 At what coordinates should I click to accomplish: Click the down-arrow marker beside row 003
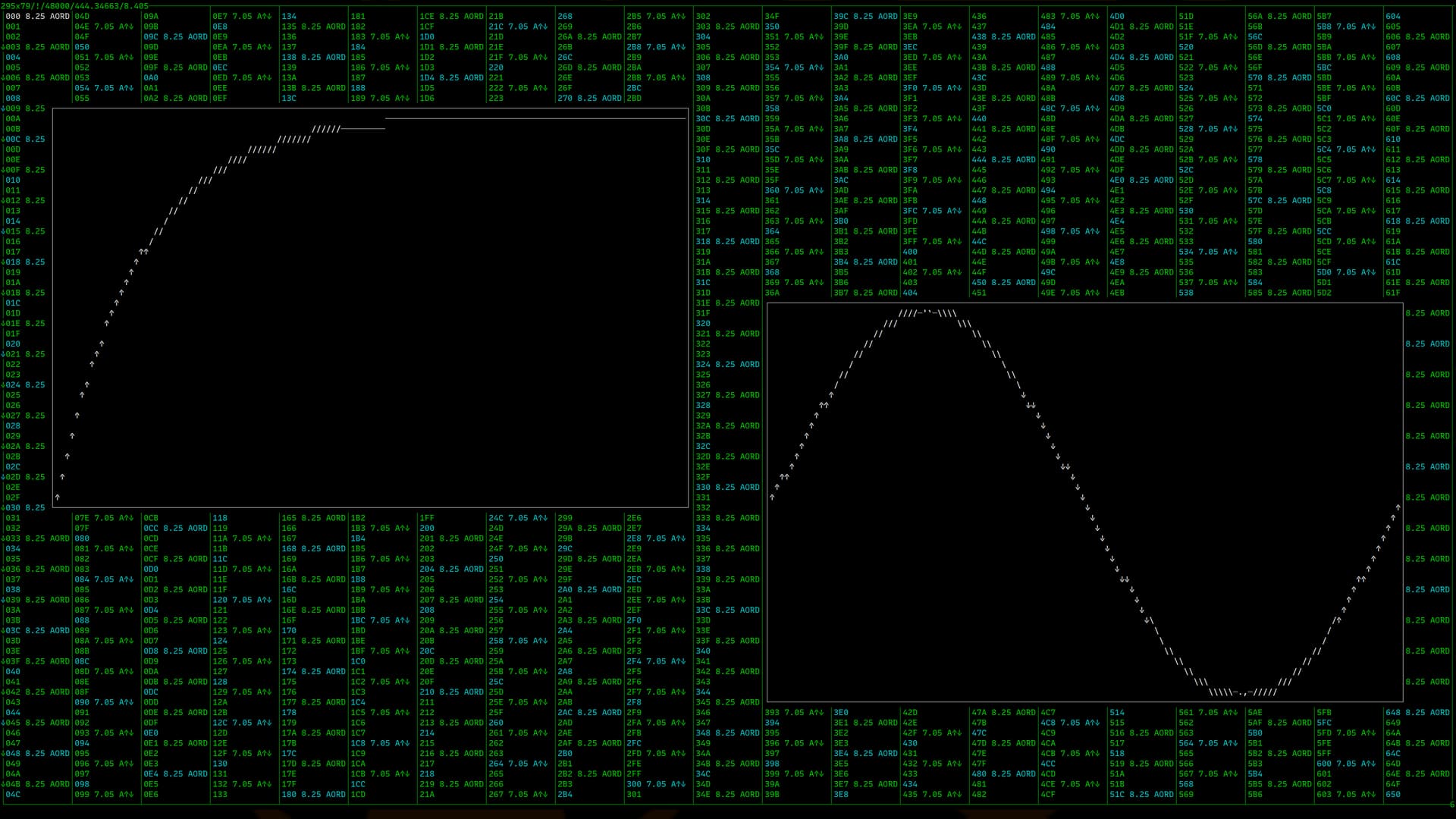2,47
